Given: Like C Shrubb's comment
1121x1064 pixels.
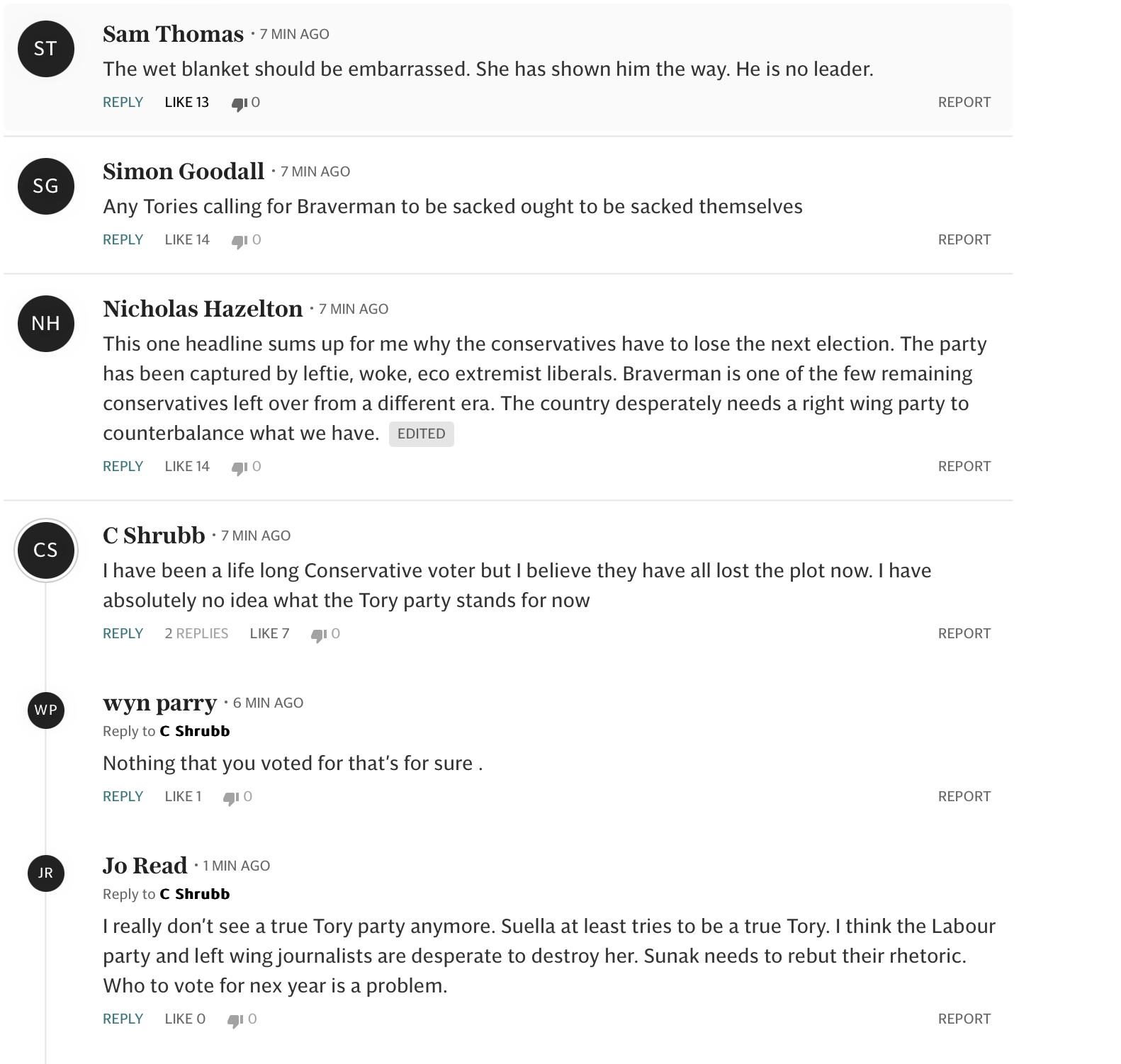Looking at the screenshot, I should (269, 633).
